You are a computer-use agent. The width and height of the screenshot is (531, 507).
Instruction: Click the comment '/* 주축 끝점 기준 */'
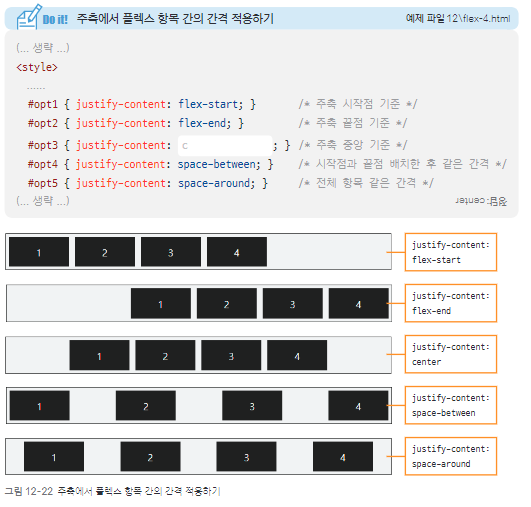pos(353,123)
